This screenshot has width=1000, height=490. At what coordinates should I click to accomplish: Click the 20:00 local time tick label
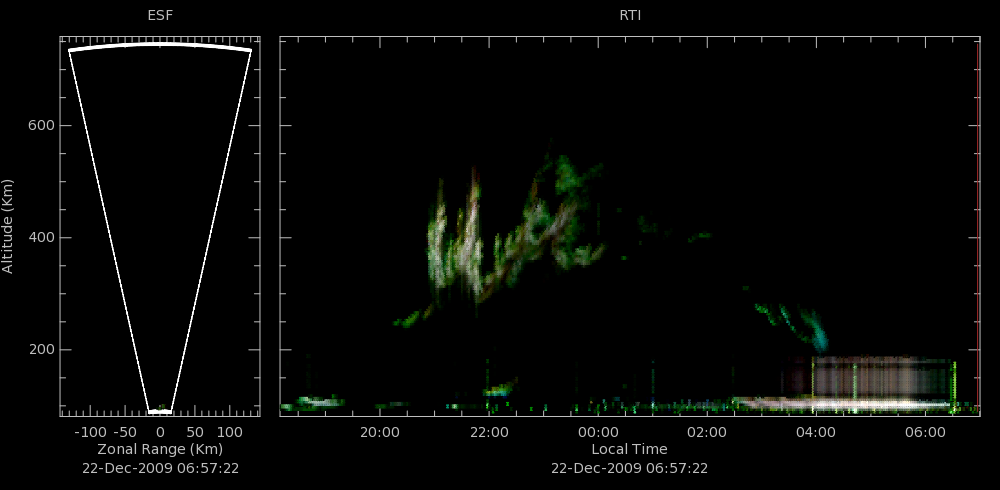380,432
